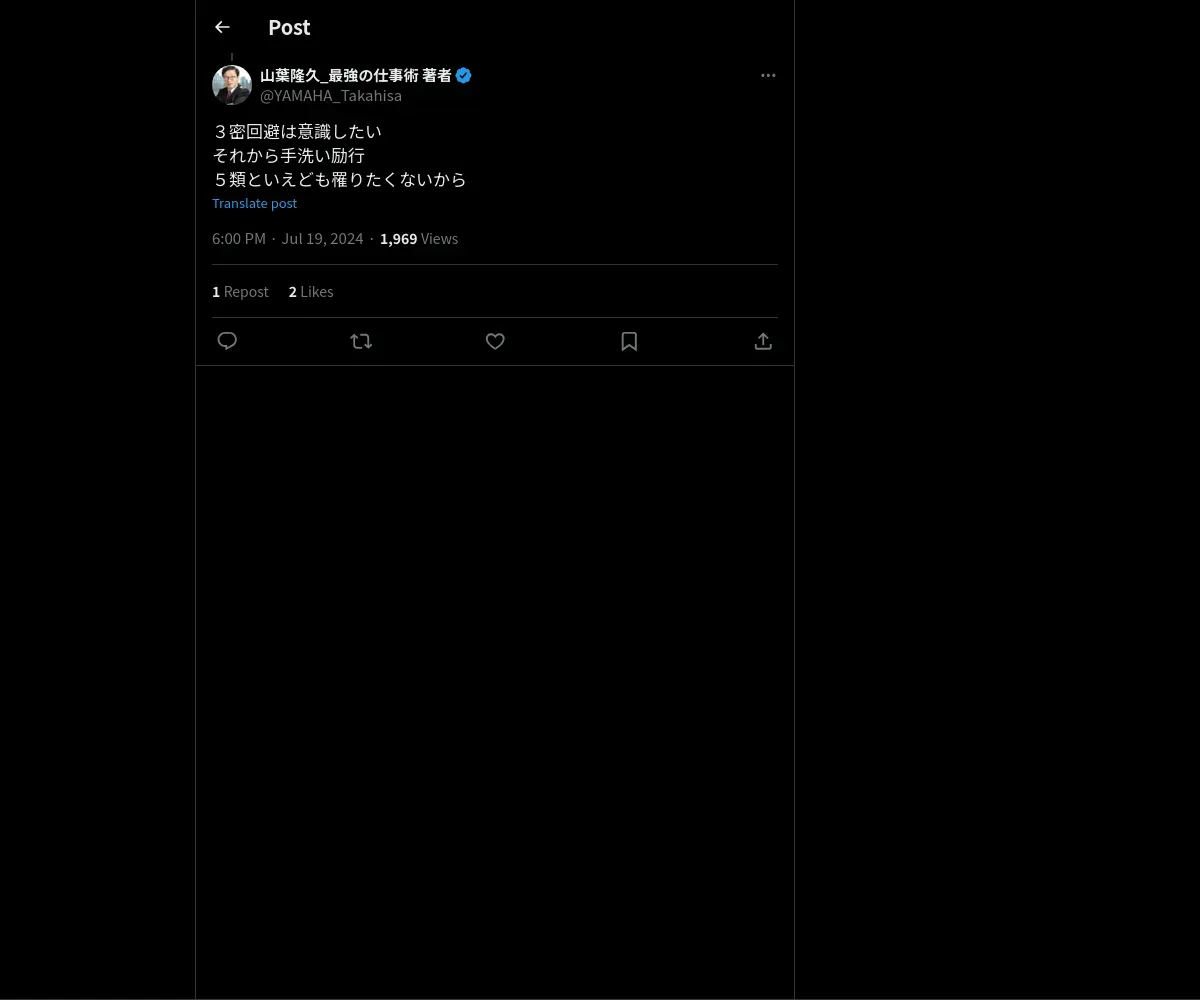Click the Post page heading
Screen dimensions: 1200x1000
coord(289,27)
